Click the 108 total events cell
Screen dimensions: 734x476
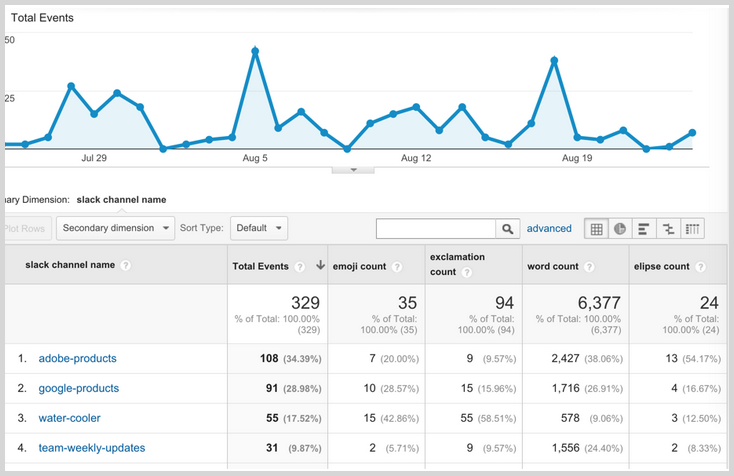pyautogui.click(x=269, y=359)
